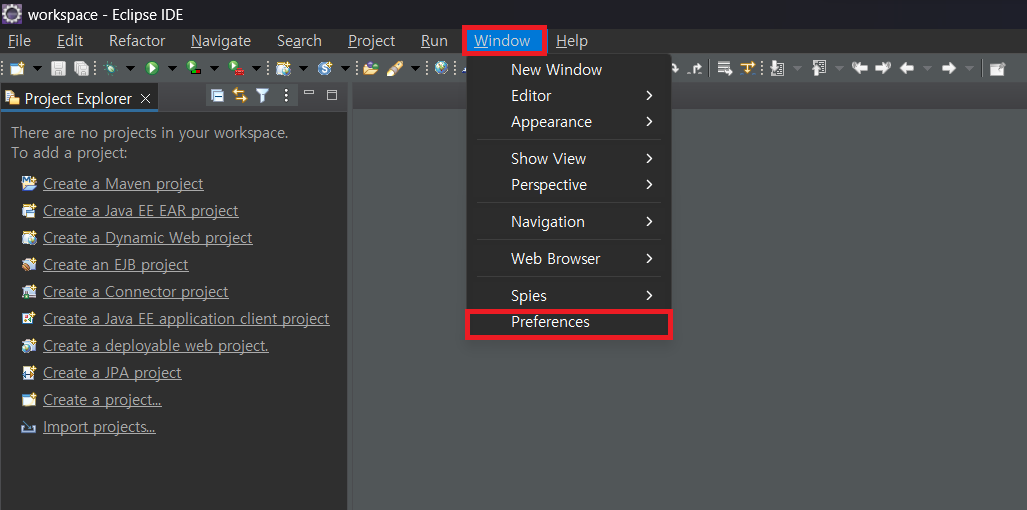This screenshot has width=1027, height=510.
Task: Click the New Dynamic Web Project icon
Action: 284,68
